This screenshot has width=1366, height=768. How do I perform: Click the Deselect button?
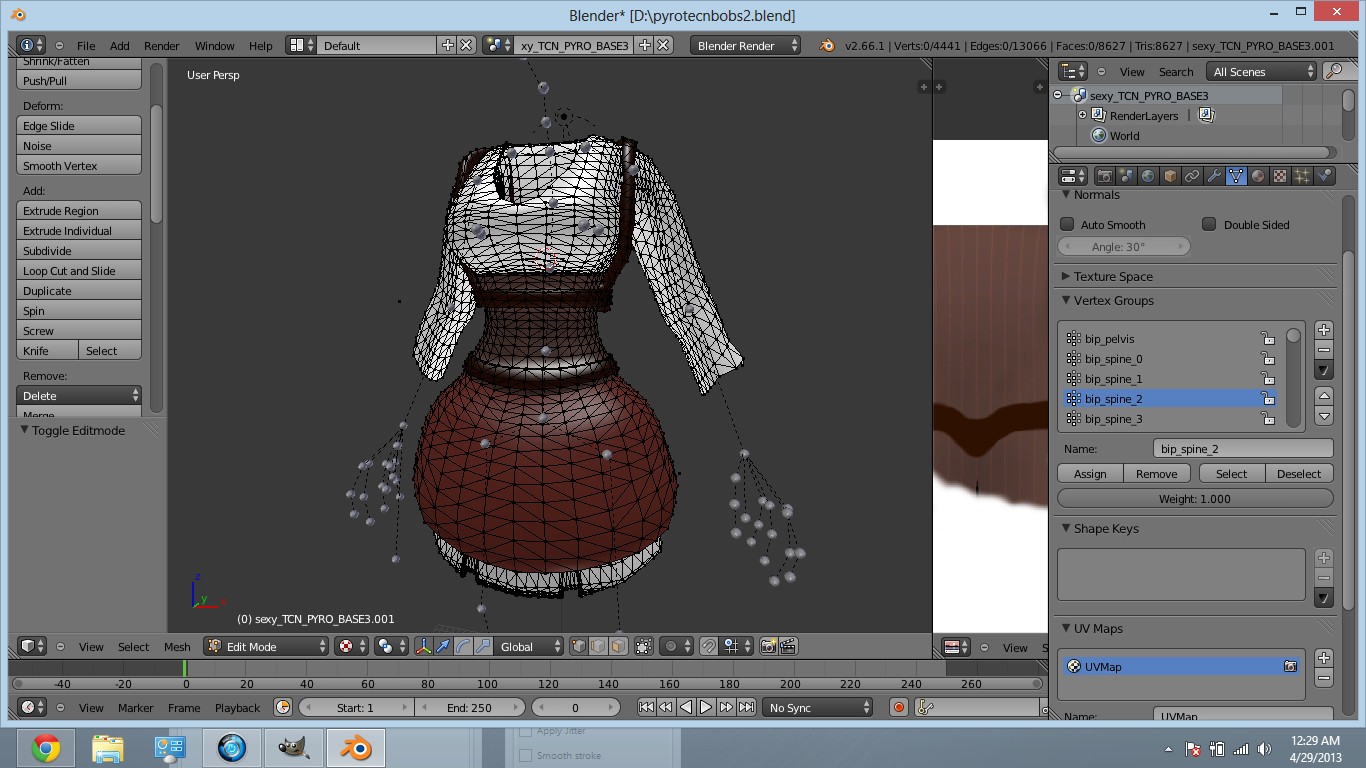[1298, 473]
